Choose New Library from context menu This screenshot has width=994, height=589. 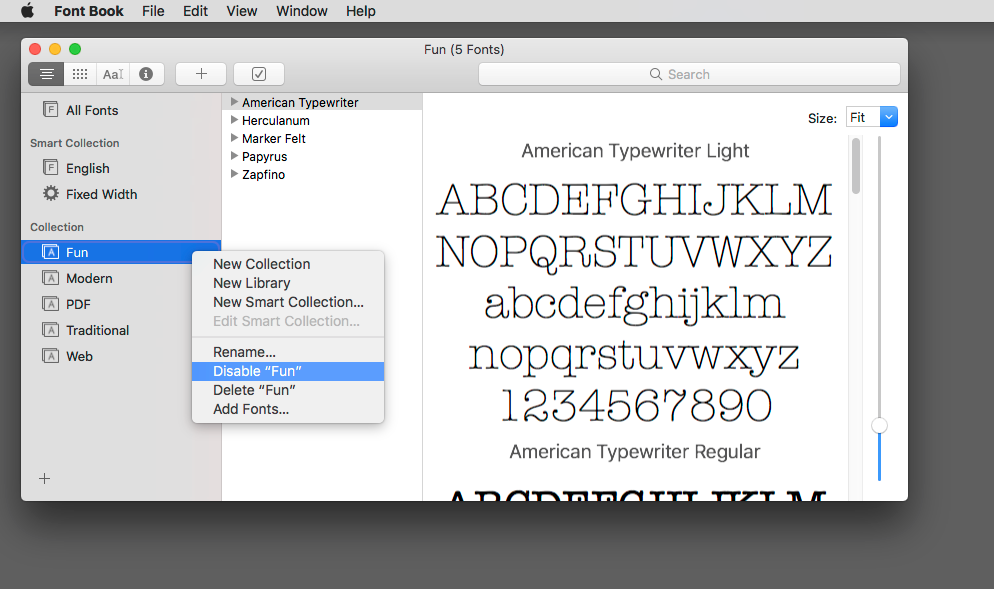[x=288, y=283]
